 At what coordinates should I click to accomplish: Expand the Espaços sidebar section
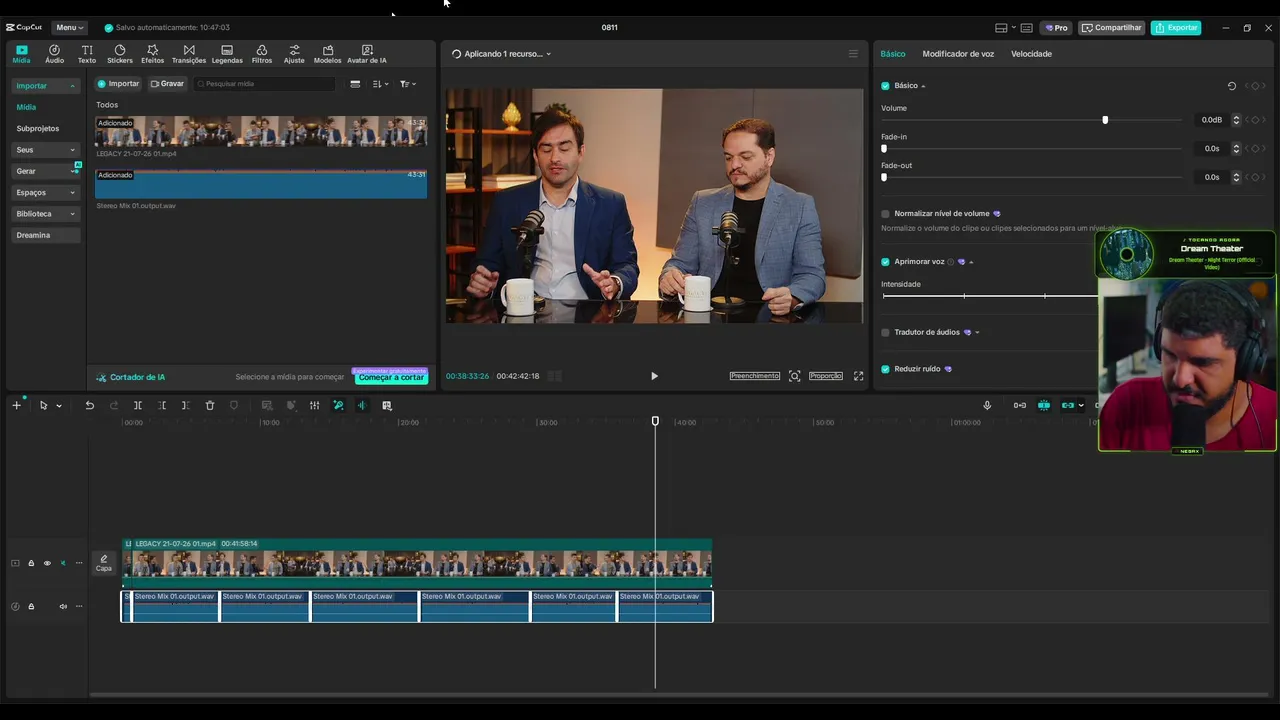[45, 192]
